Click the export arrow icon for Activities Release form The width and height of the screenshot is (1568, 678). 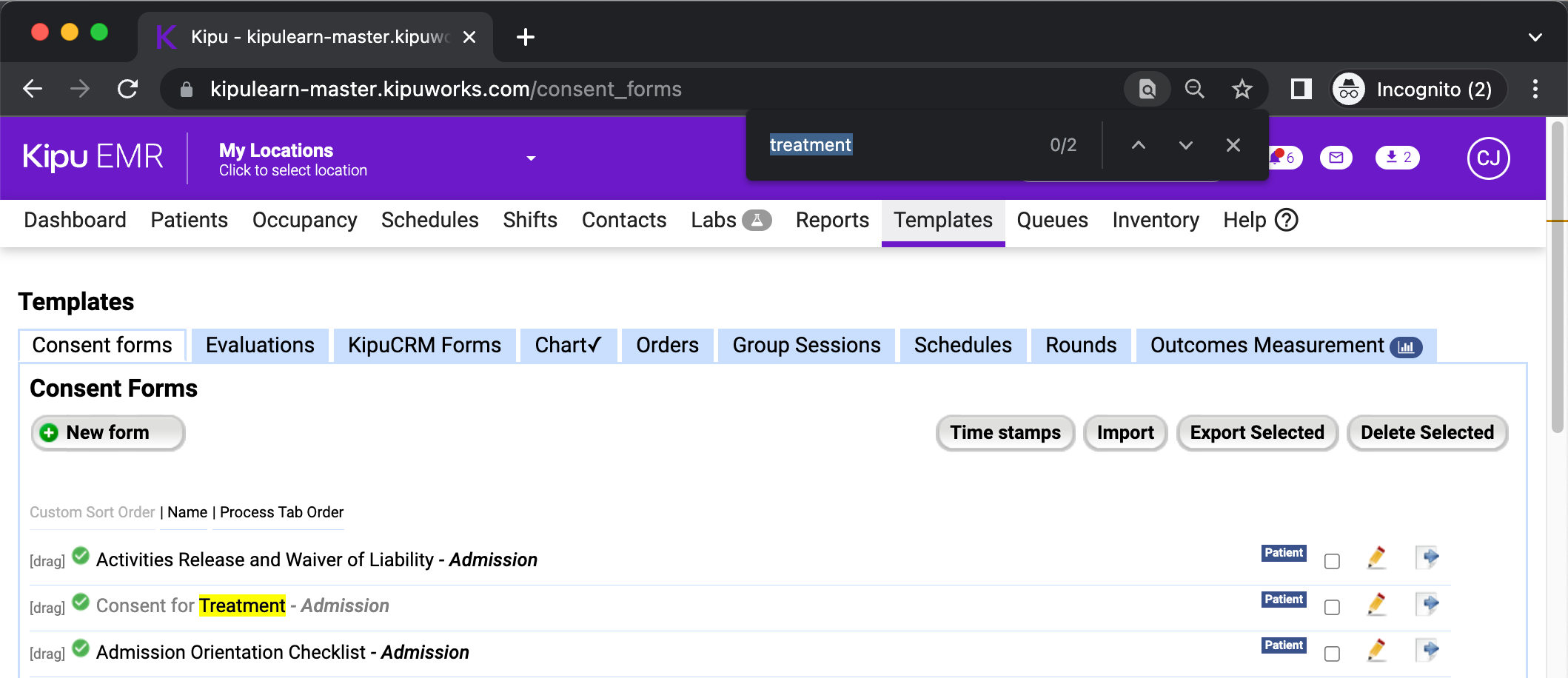(x=1427, y=557)
